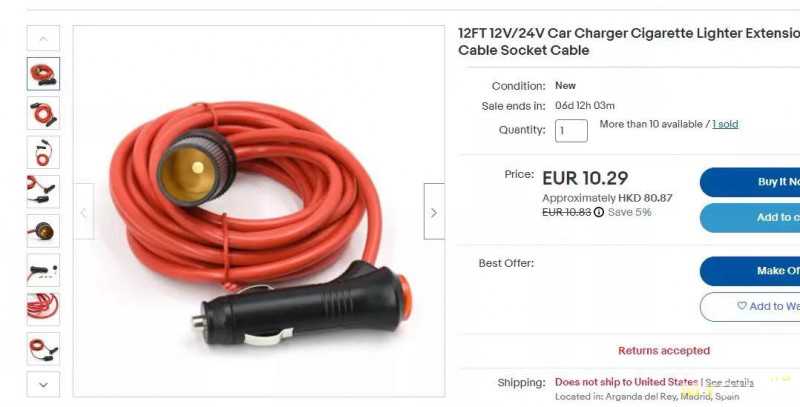Select the first coiled cable thumbnail
Screen dimensions: 800x407
(x=43, y=74)
